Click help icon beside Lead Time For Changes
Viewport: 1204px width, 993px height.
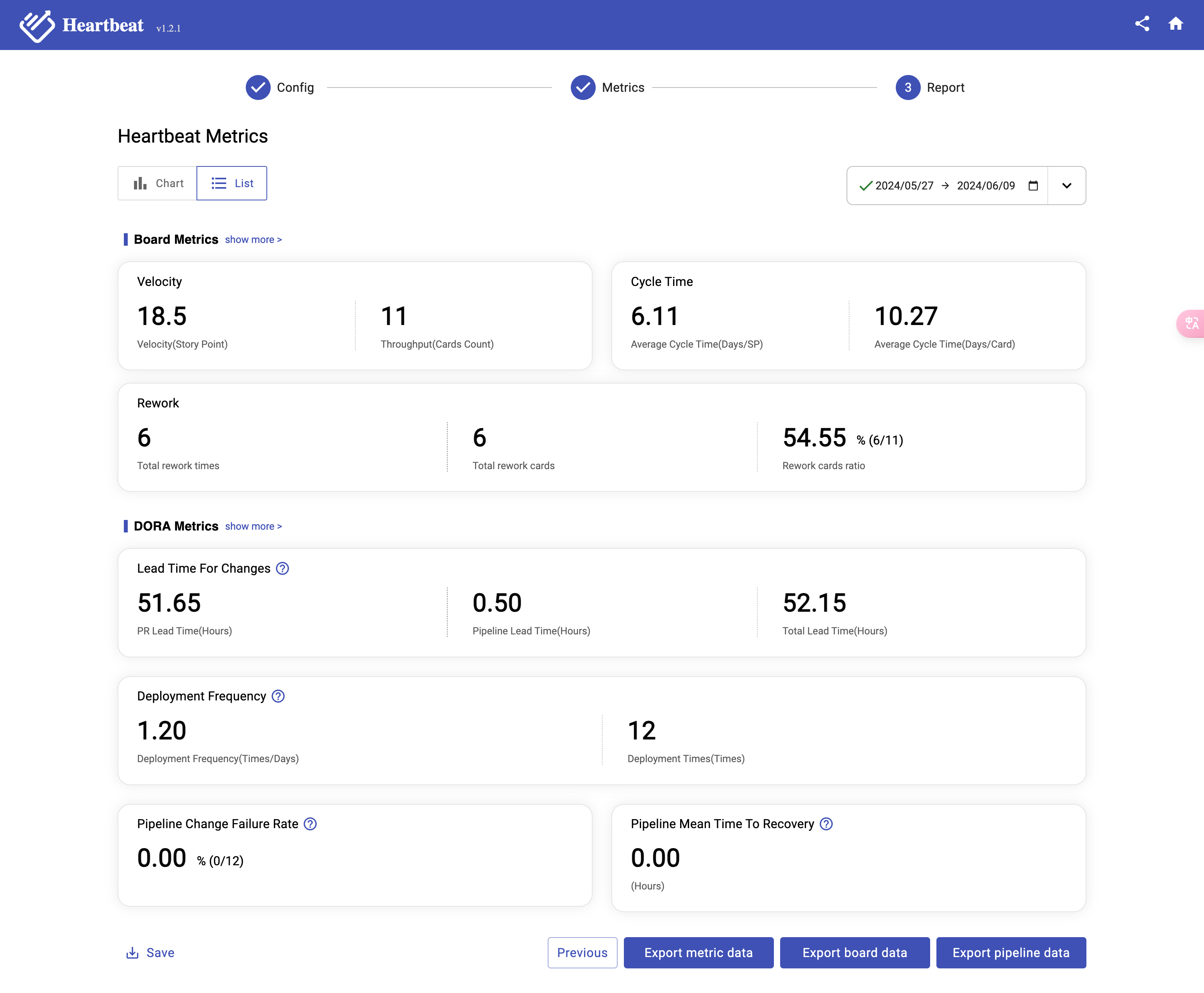point(282,568)
